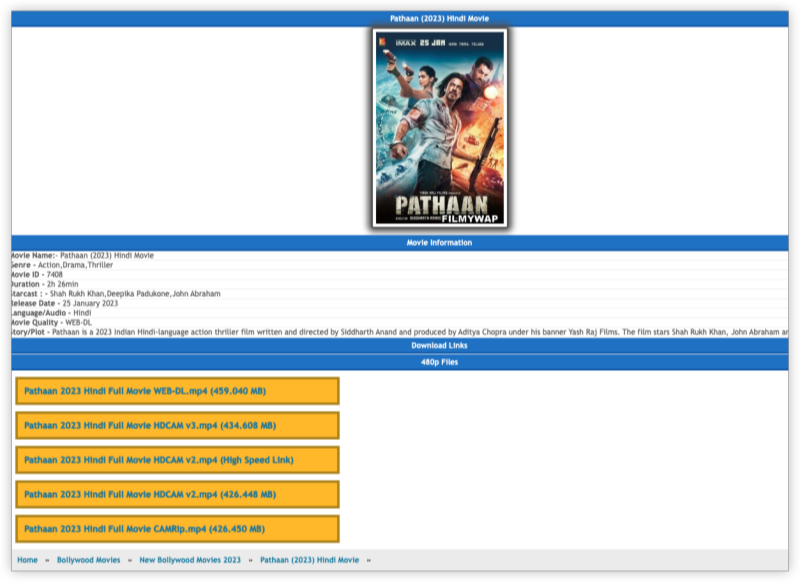Select the Starcast line with Shah Rukh Khan
Screen dimensions: 800x583
click(400, 294)
